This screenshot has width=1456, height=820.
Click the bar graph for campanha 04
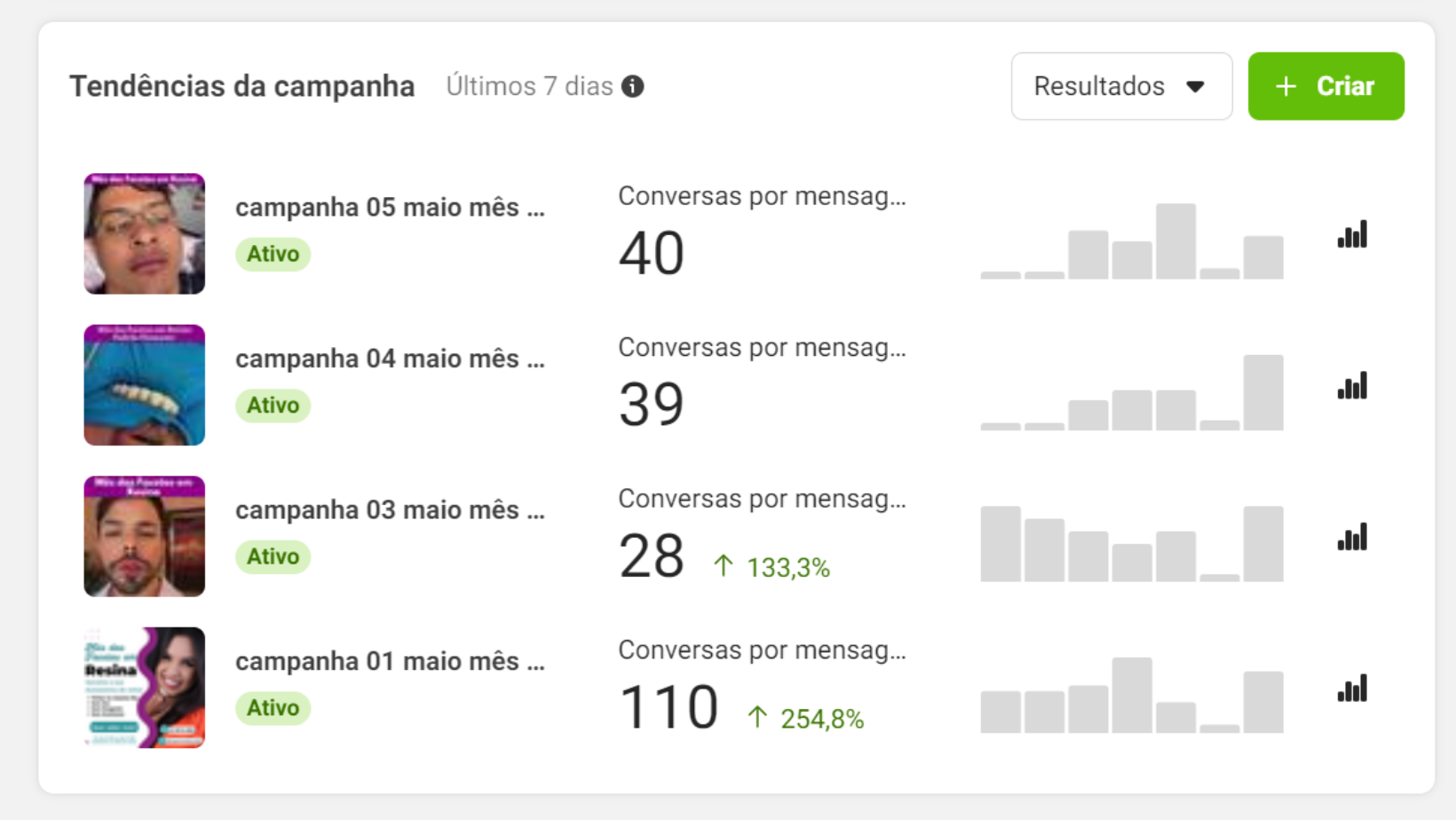pos(1132,394)
